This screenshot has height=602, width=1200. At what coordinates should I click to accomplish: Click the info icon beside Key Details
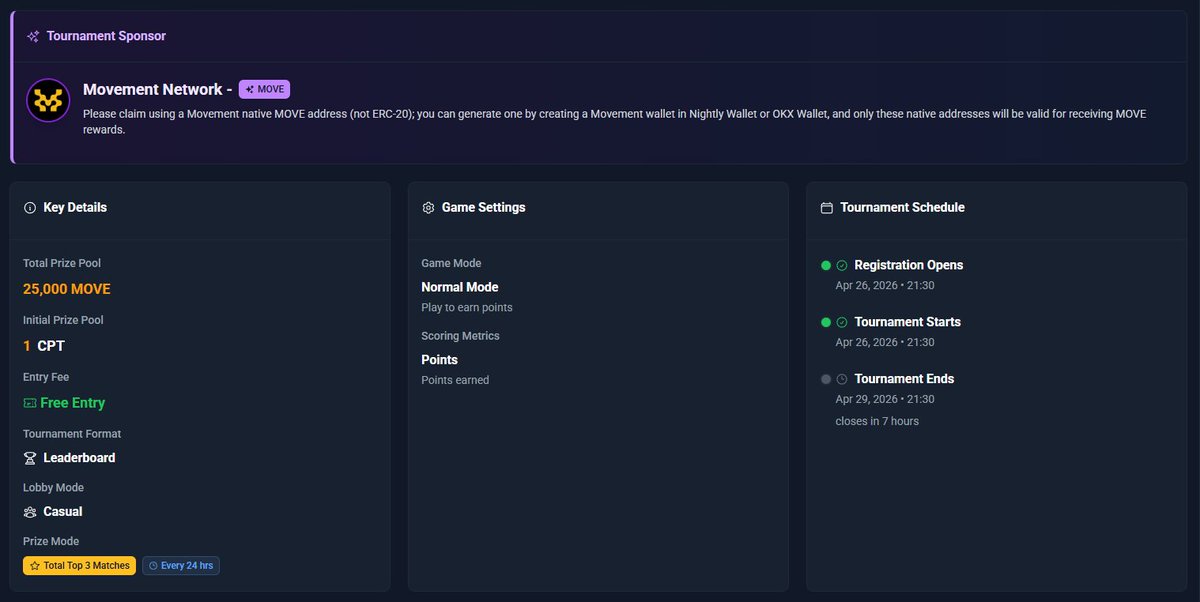click(29, 208)
